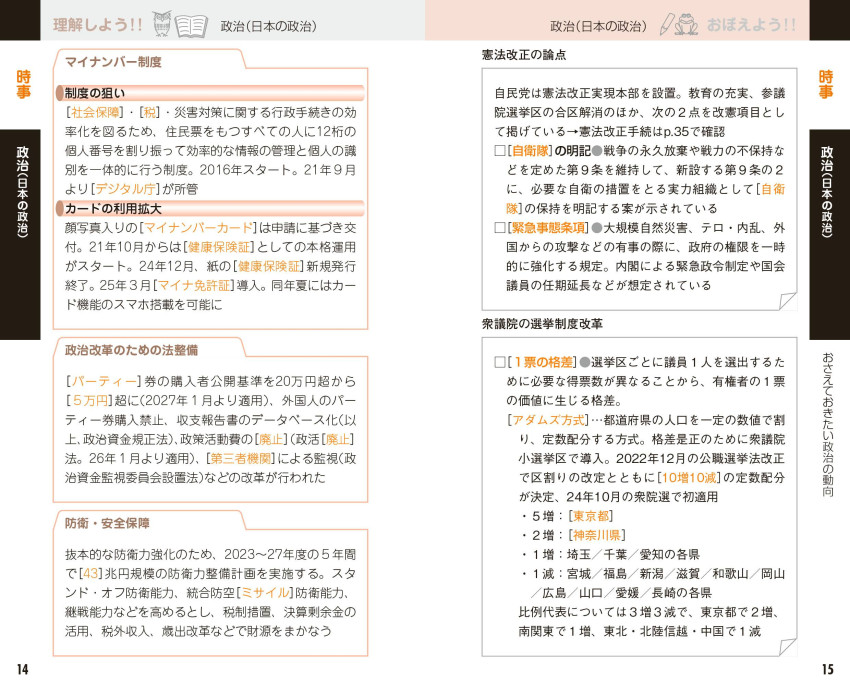Click the orange keyword 税 in brackets
Screen dimensions: 850x696
point(150,112)
